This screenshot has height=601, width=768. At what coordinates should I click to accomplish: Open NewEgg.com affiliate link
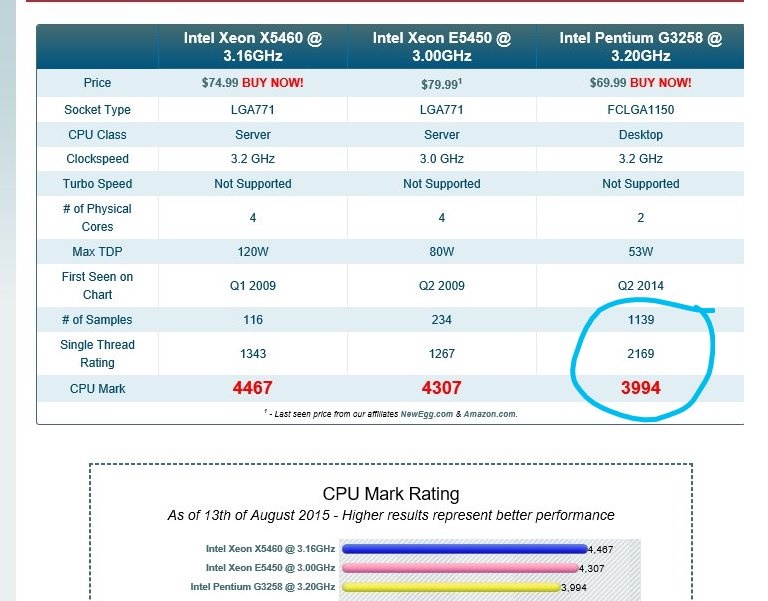click(427, 414)
